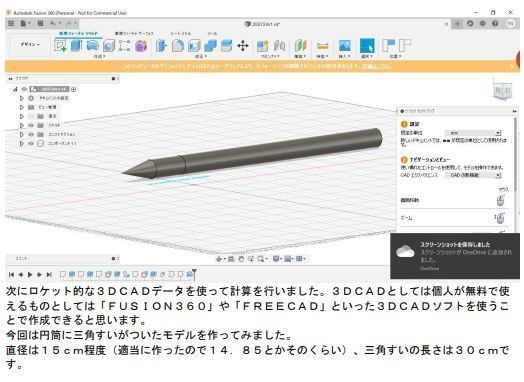Select the Split Body tool
The image size is (524, 382).
pos(227,46)
